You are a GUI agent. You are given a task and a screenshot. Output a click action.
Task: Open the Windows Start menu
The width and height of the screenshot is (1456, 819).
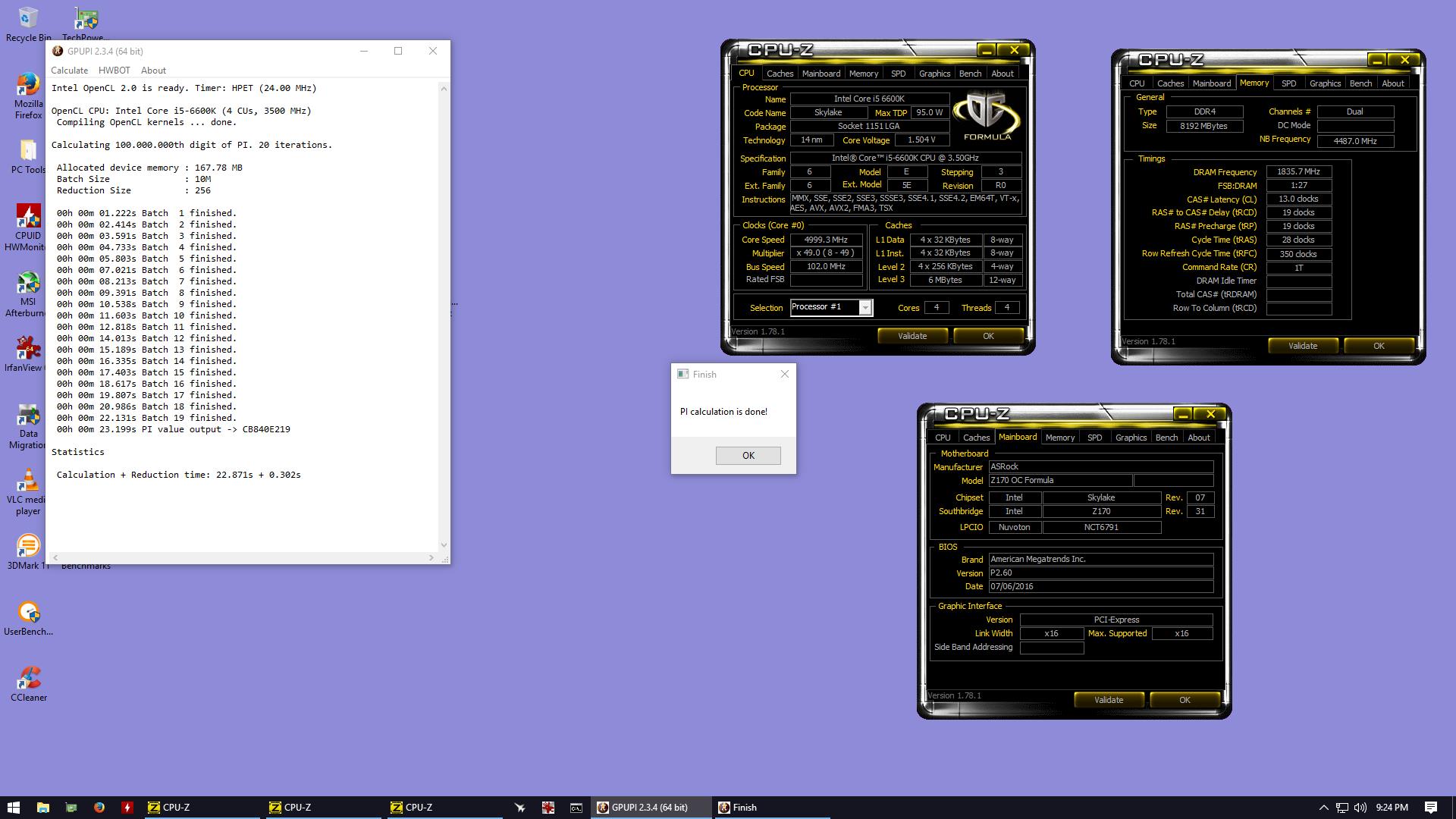tap(13, 808)
